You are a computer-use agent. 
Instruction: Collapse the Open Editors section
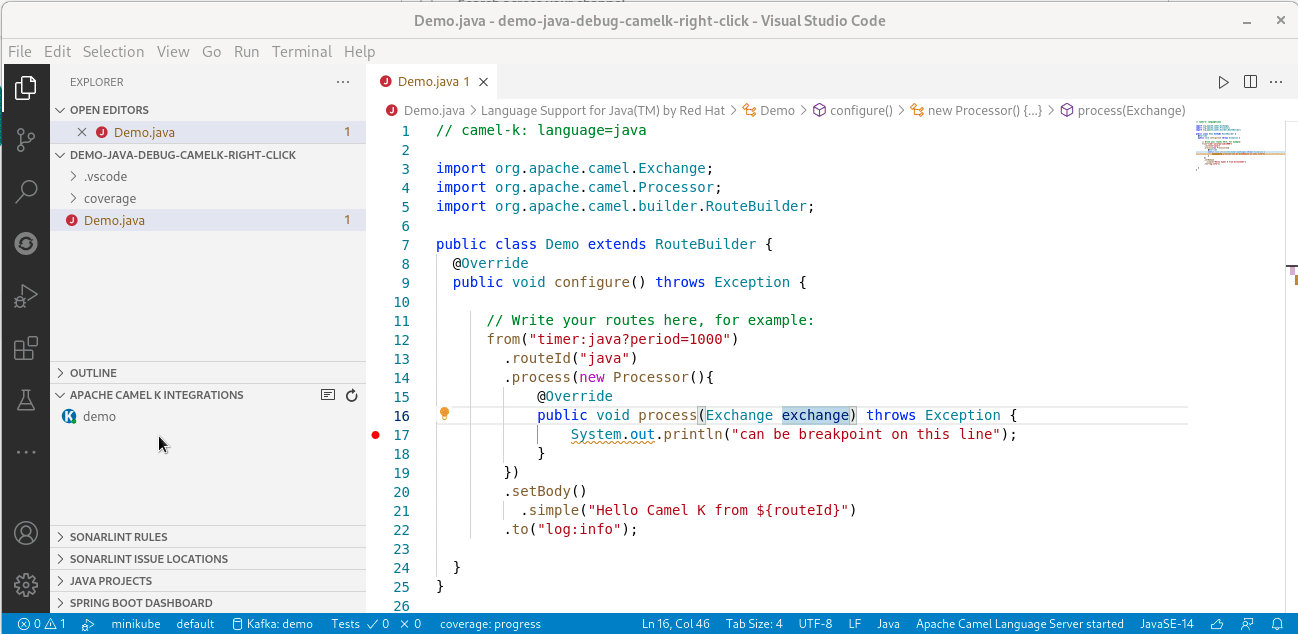pyautogui.click(x=111, y=109)
